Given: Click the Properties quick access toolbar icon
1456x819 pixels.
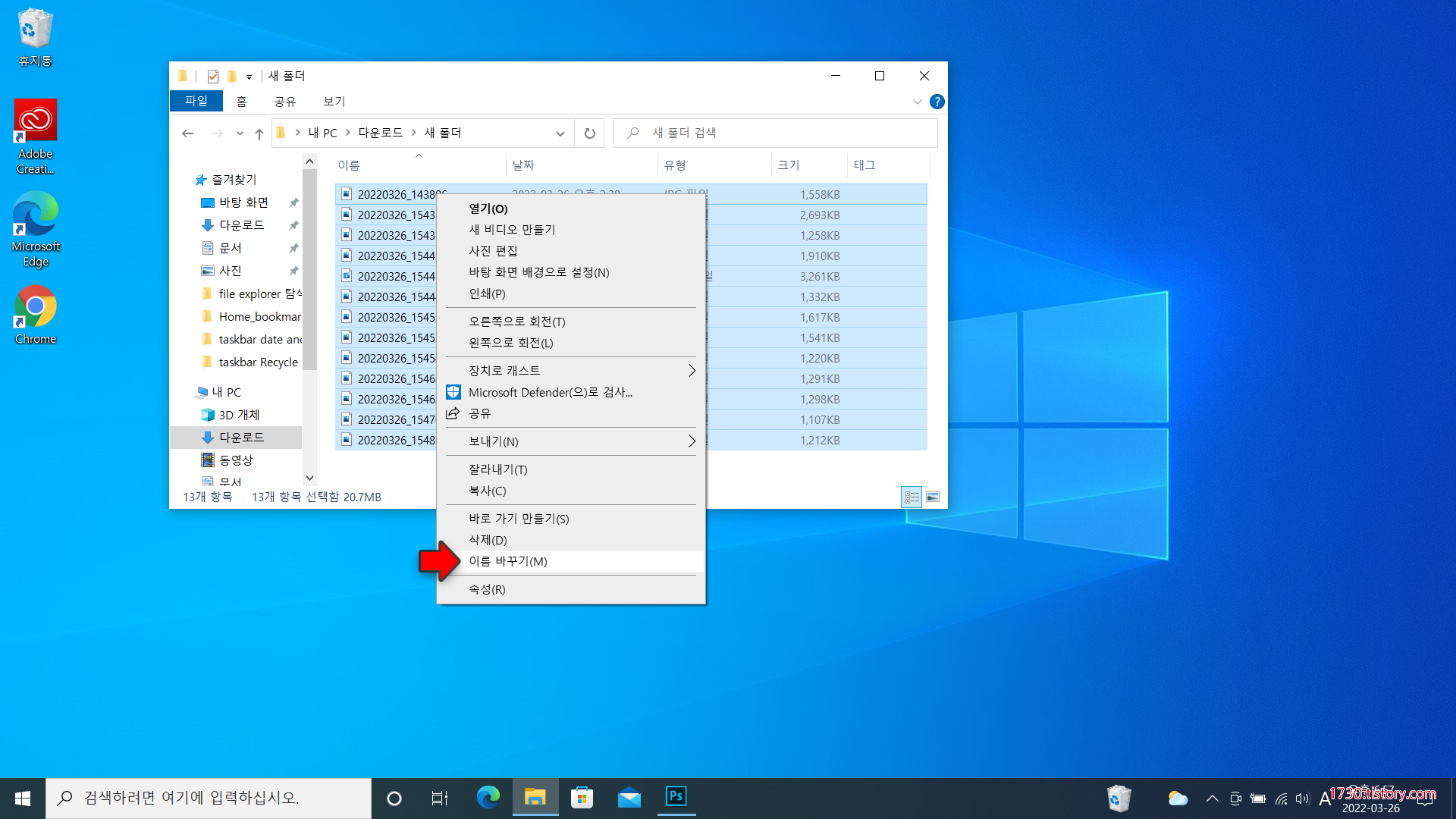Looking at the screenshot, I should pos(213,76).
